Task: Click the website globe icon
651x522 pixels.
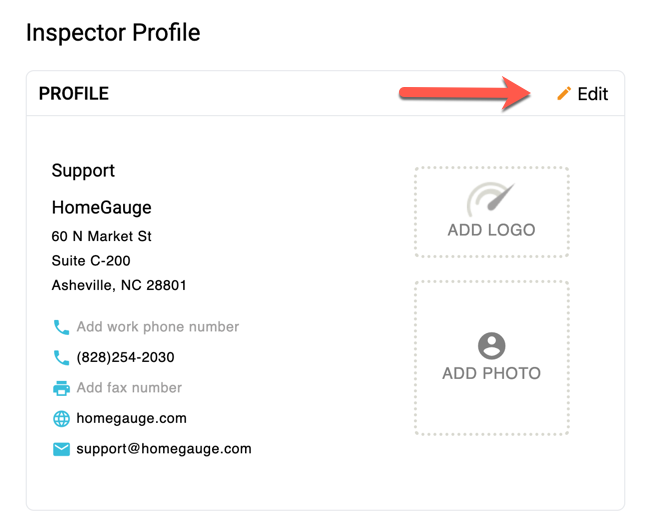Action: 61,419
